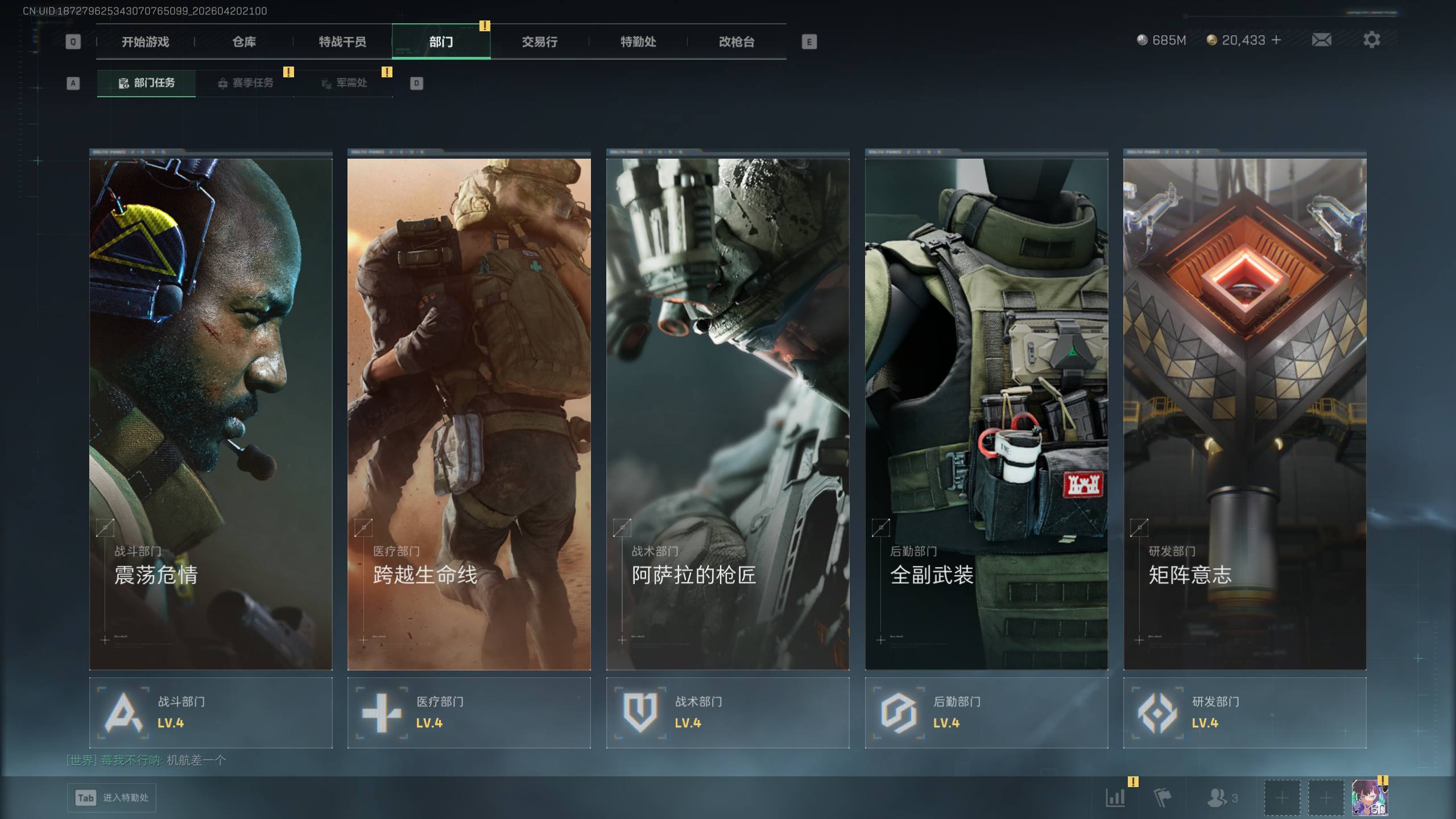This screenshot has height=819, width=1456.
Task: Open the mail envelope icon
Action: point(1321,40)
